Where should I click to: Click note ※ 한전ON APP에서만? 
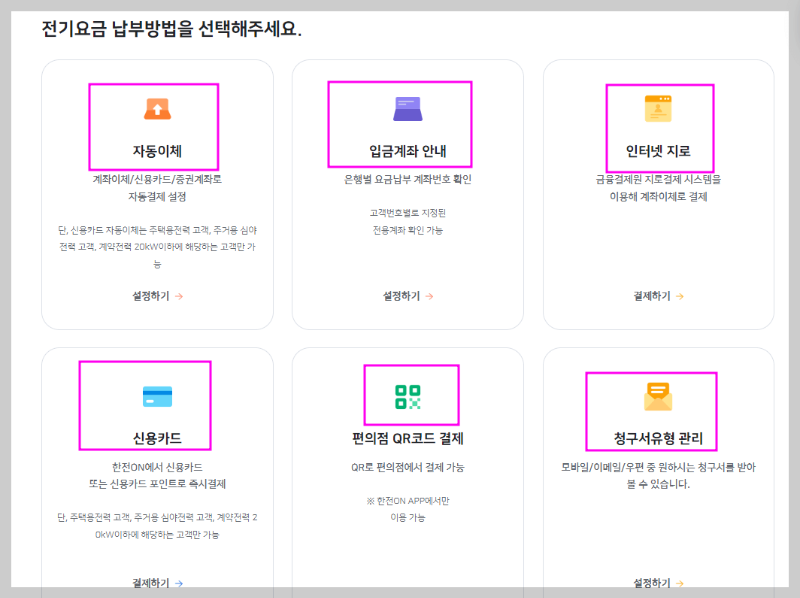click(408, 501)
